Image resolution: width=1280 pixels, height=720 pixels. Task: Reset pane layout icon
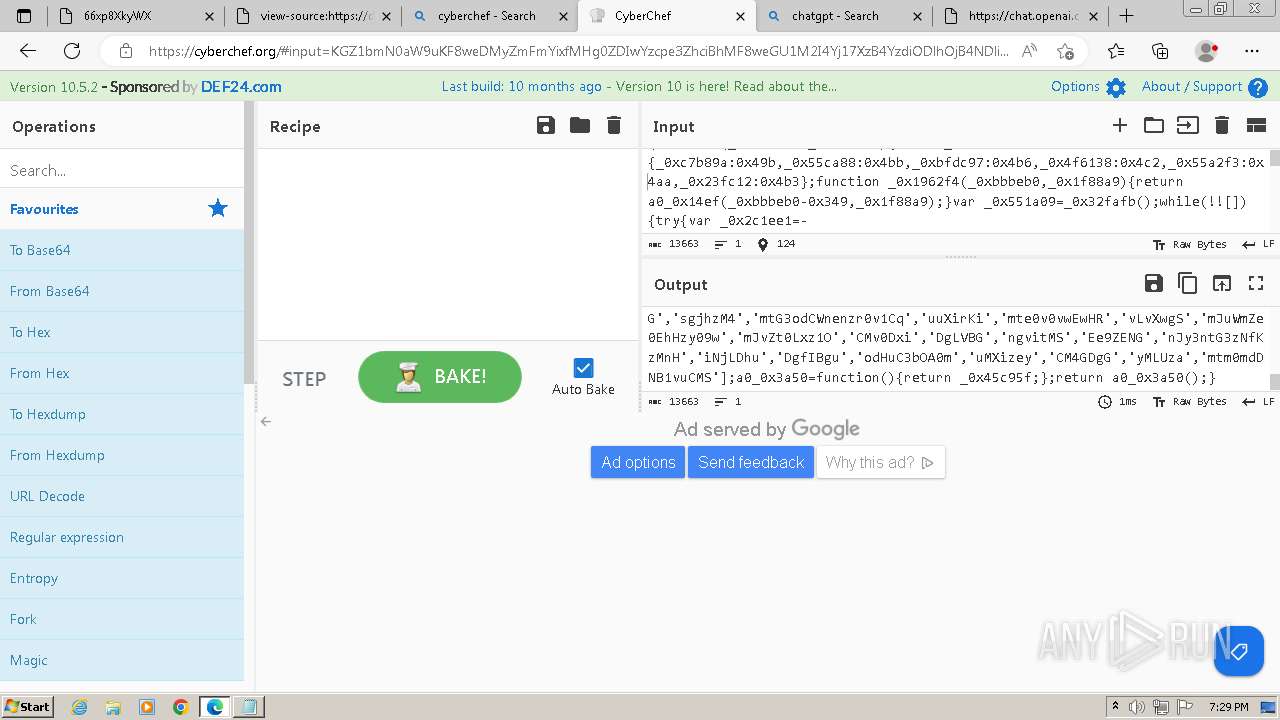coord(1256,125)
